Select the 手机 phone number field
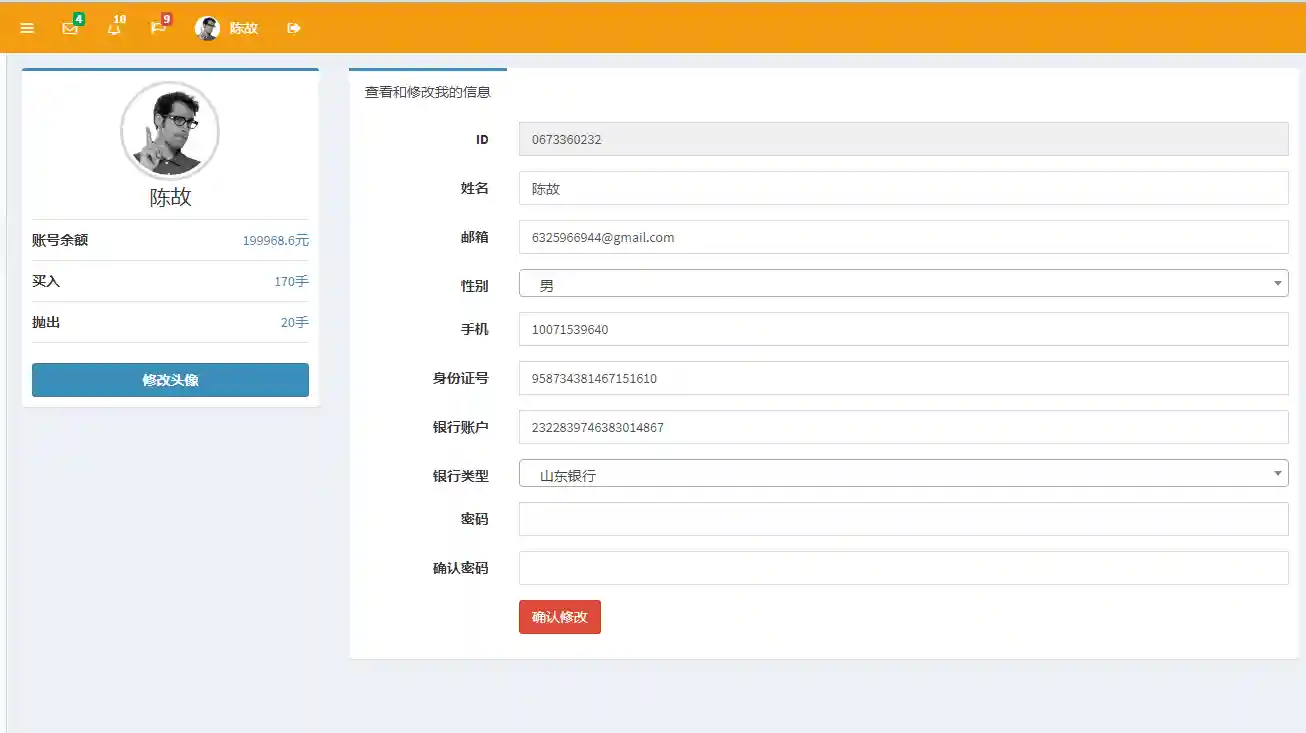Image resolution: width=1306 pixels, height=733 pixels. pos(901,329)
